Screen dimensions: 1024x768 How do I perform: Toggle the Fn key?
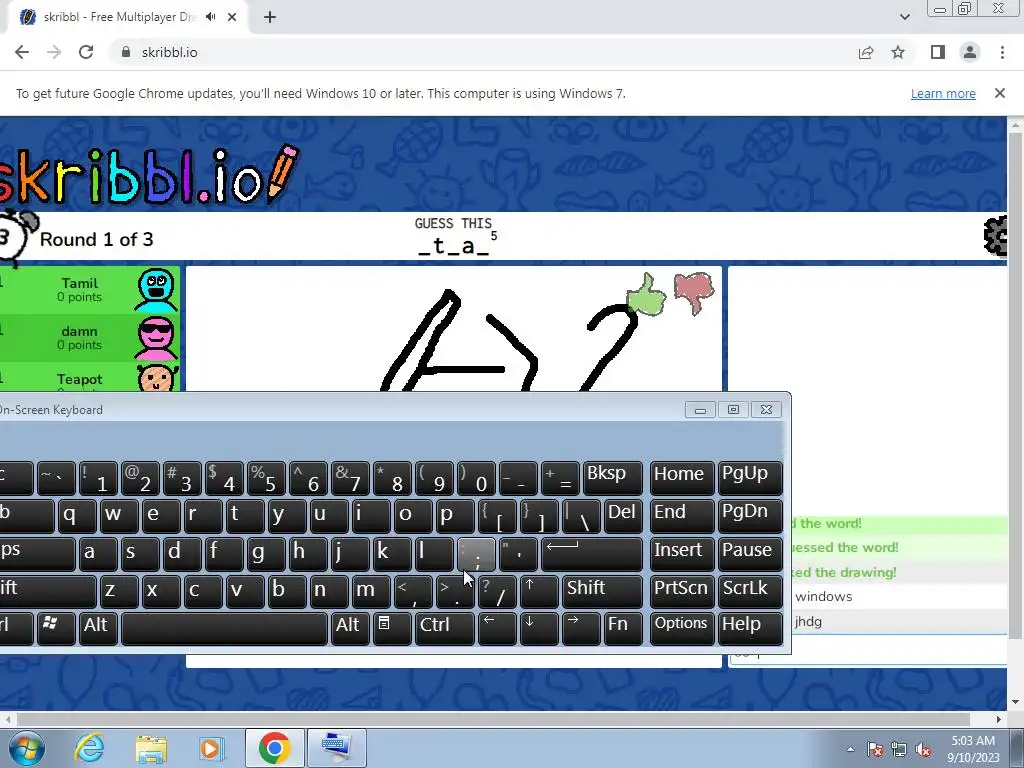click(x=623, y=628)
